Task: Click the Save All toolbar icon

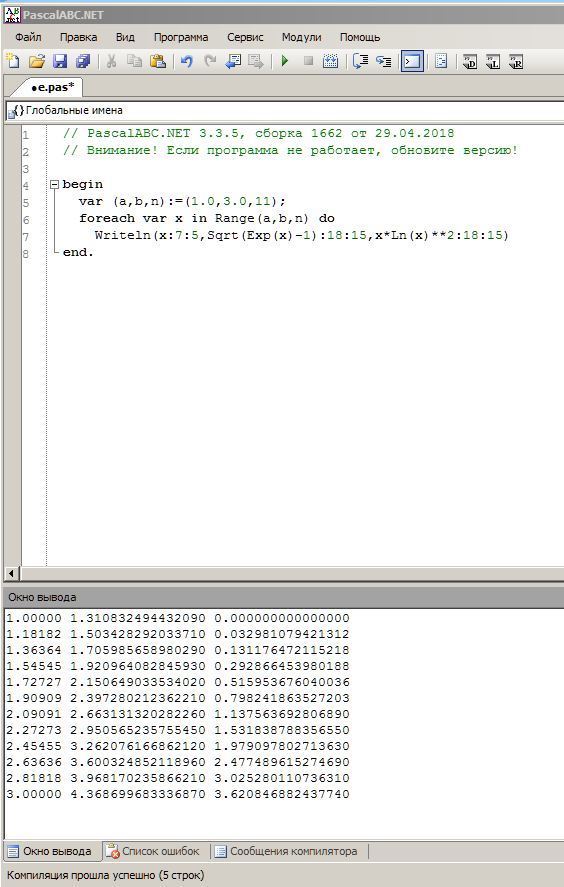Action: (x=84, y=61)
